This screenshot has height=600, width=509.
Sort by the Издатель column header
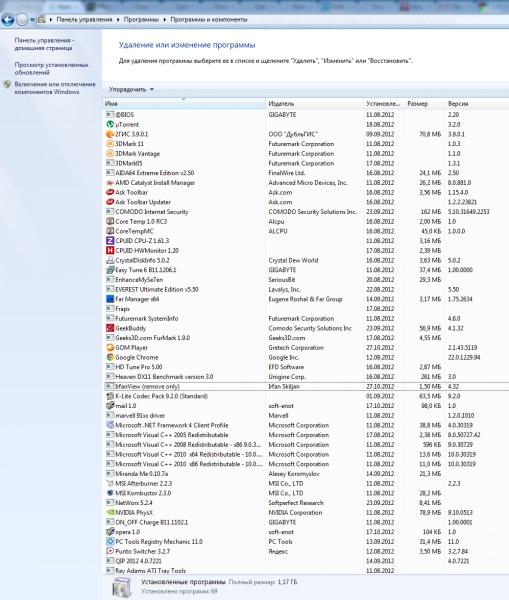pos(314,104)
